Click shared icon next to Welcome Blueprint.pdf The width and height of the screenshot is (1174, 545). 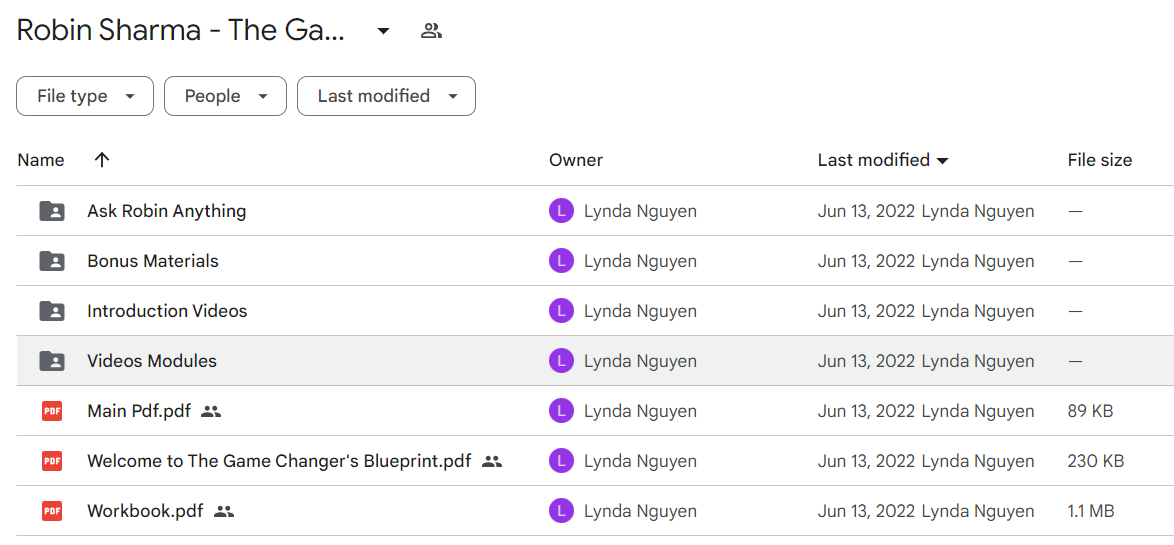(x=491, y=461)
